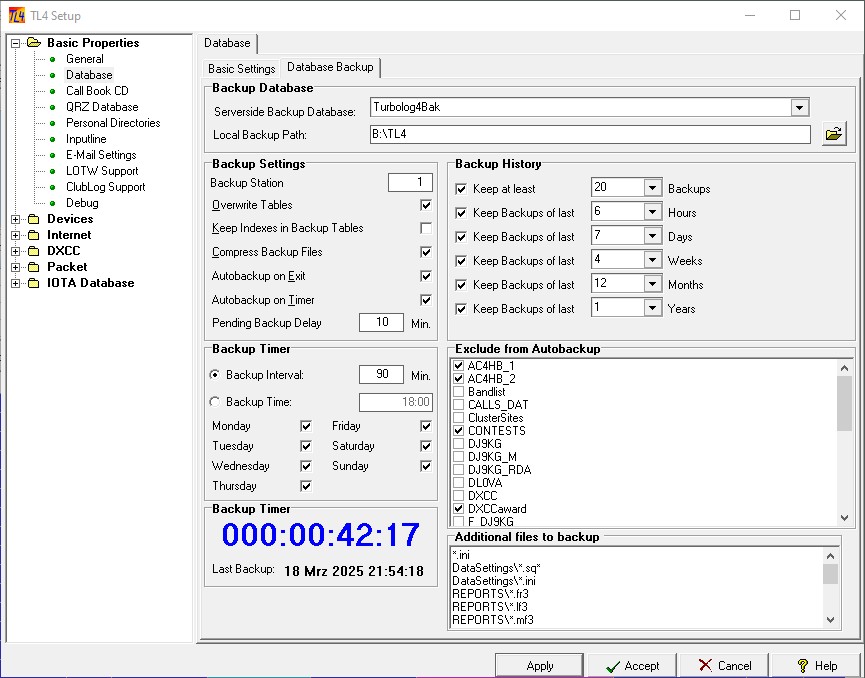Click the Apply button
Image resolution: width=865 pixels, height=678 pixels.
coord(540,666)
